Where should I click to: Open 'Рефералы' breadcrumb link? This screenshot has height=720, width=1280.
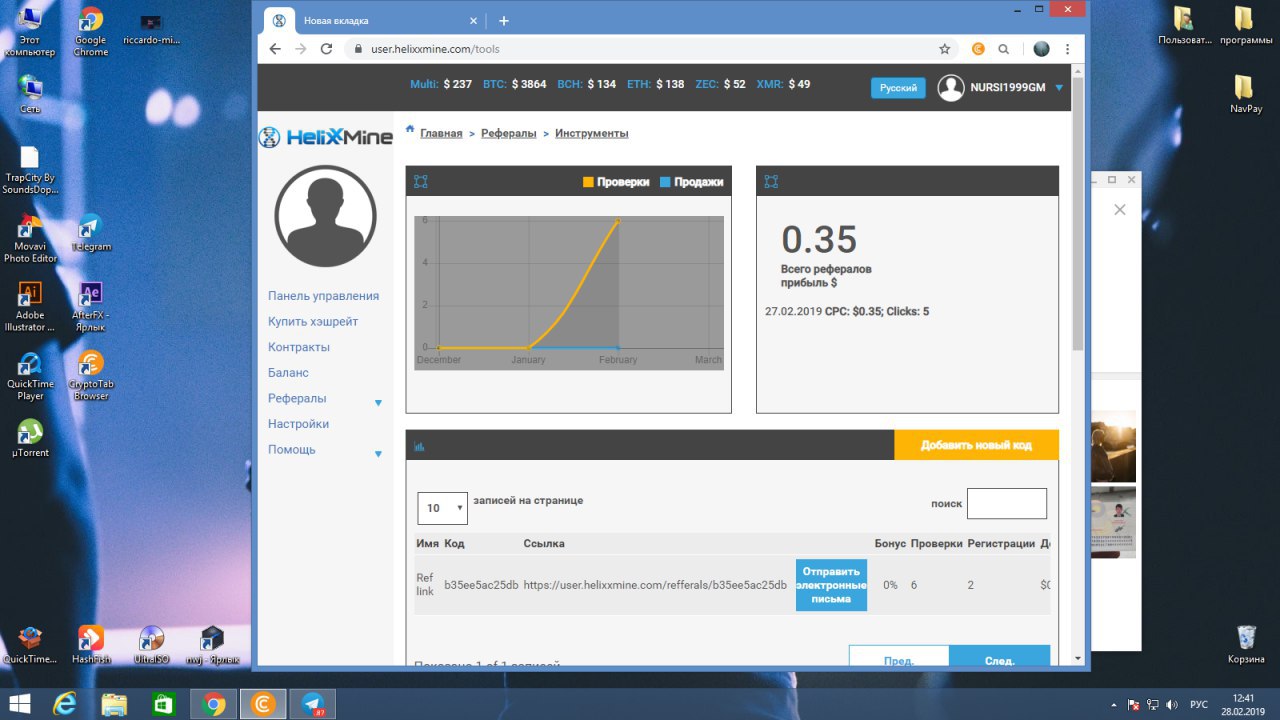[509, 133]
